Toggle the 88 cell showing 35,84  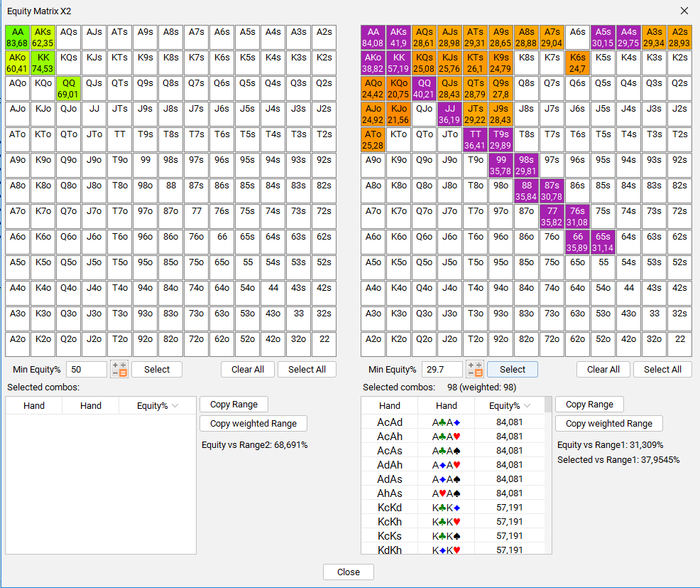click(x=526, y=191)
